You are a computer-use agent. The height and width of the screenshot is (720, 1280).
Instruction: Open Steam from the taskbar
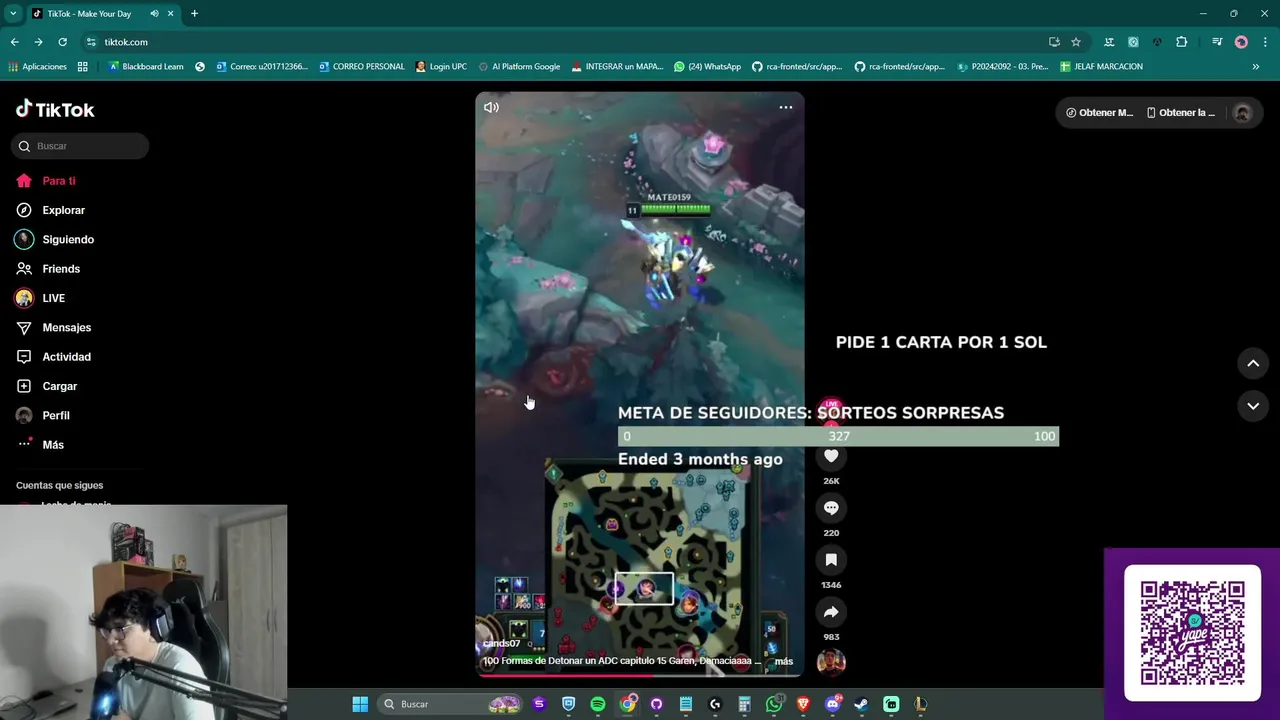pos(862,704)
